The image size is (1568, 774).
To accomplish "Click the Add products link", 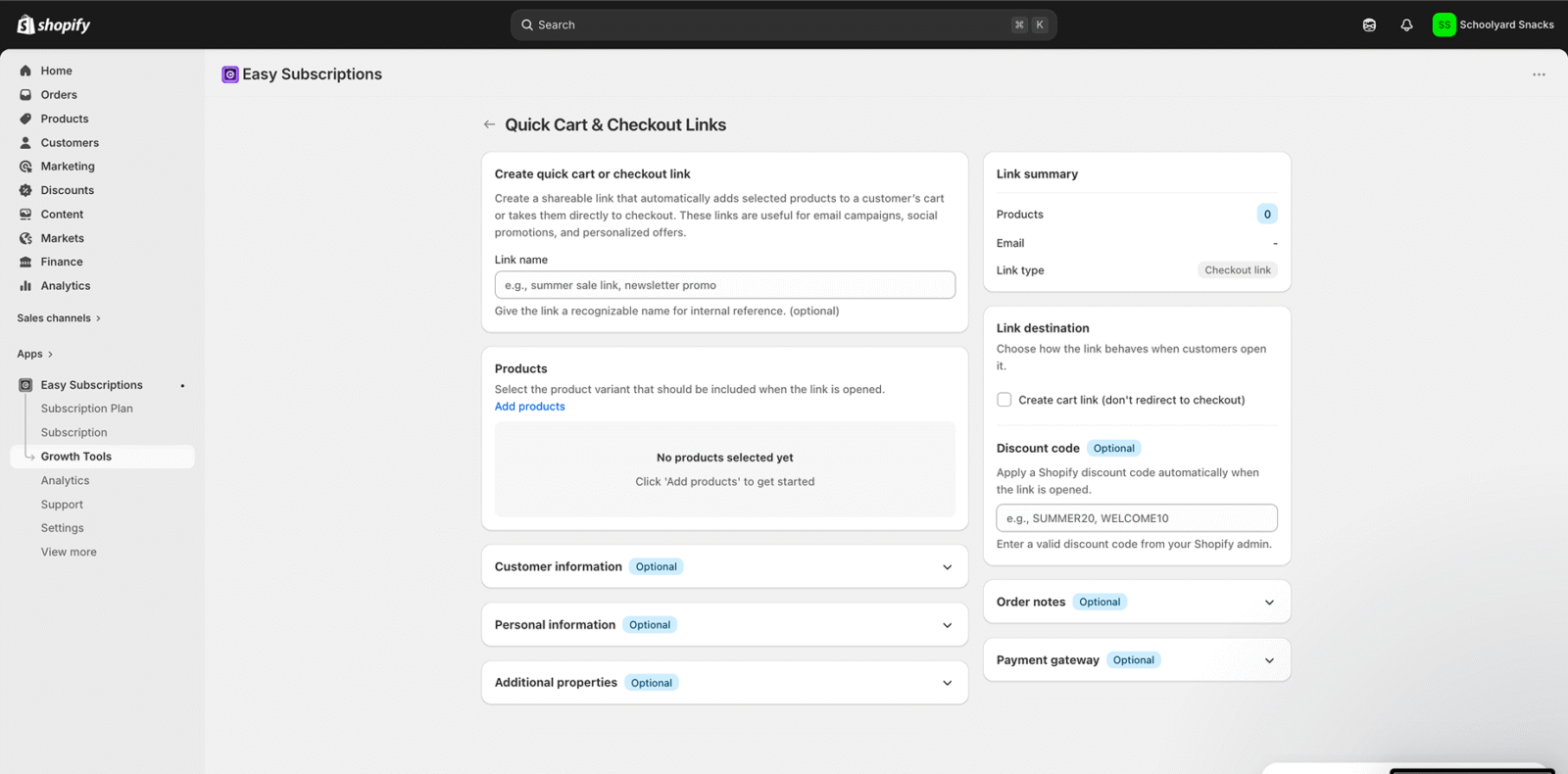I will pos(529,407).
